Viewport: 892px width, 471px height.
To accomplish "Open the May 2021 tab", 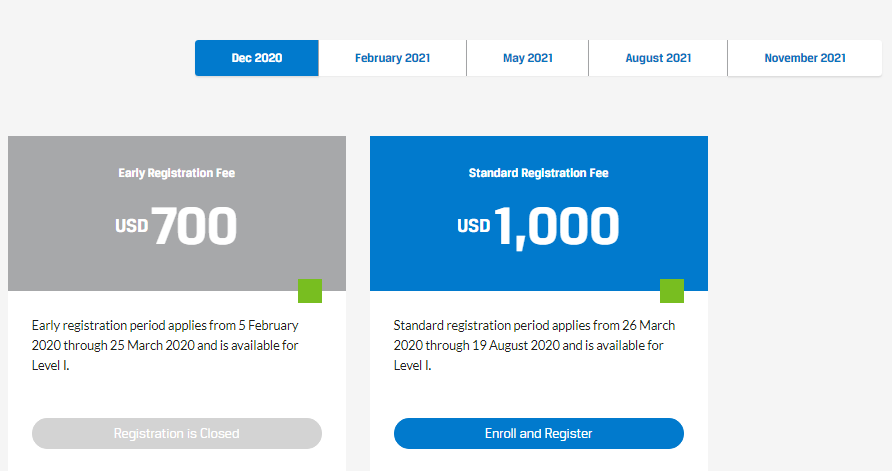I will click(528, 58).
